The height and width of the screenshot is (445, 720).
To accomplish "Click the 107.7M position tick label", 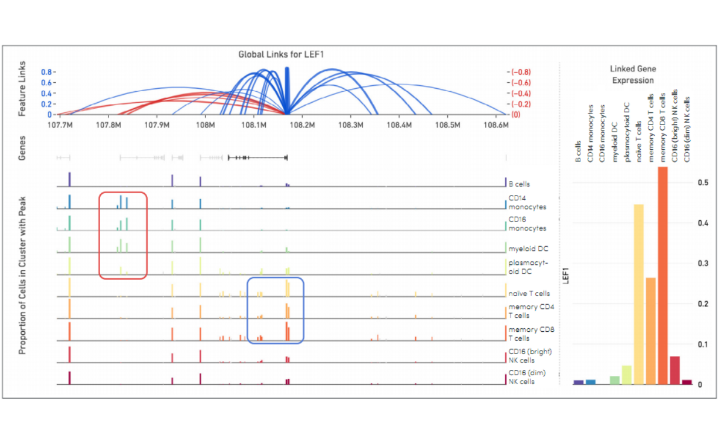I will [x=62, y=126].
